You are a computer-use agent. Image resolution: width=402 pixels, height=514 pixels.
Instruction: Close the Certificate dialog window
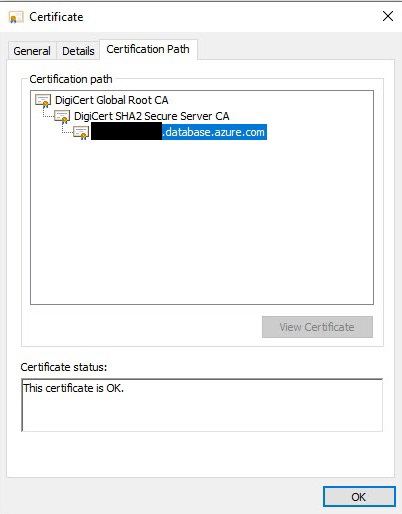click(388, 16)
